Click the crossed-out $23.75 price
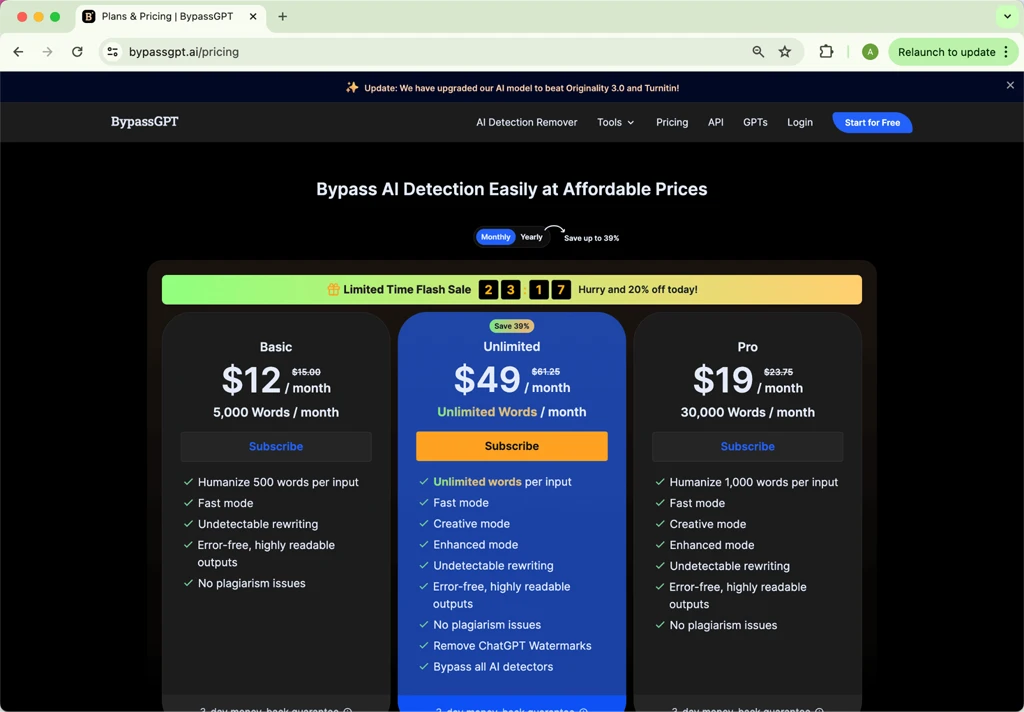 [778, 372]
